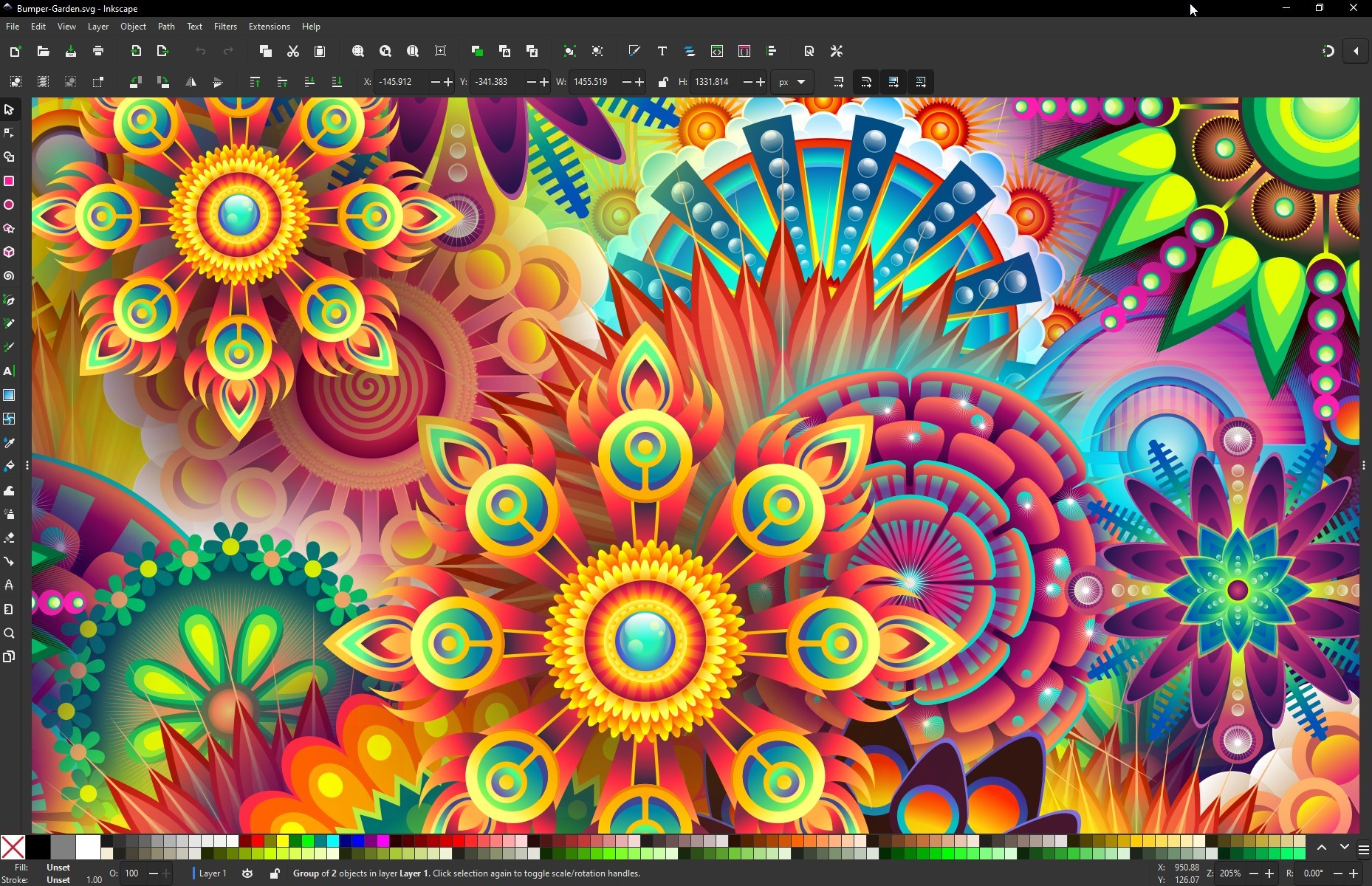Screen dimensions: 1372x886
Task: Select the Rectangle tool
Action: coord(10,181)
